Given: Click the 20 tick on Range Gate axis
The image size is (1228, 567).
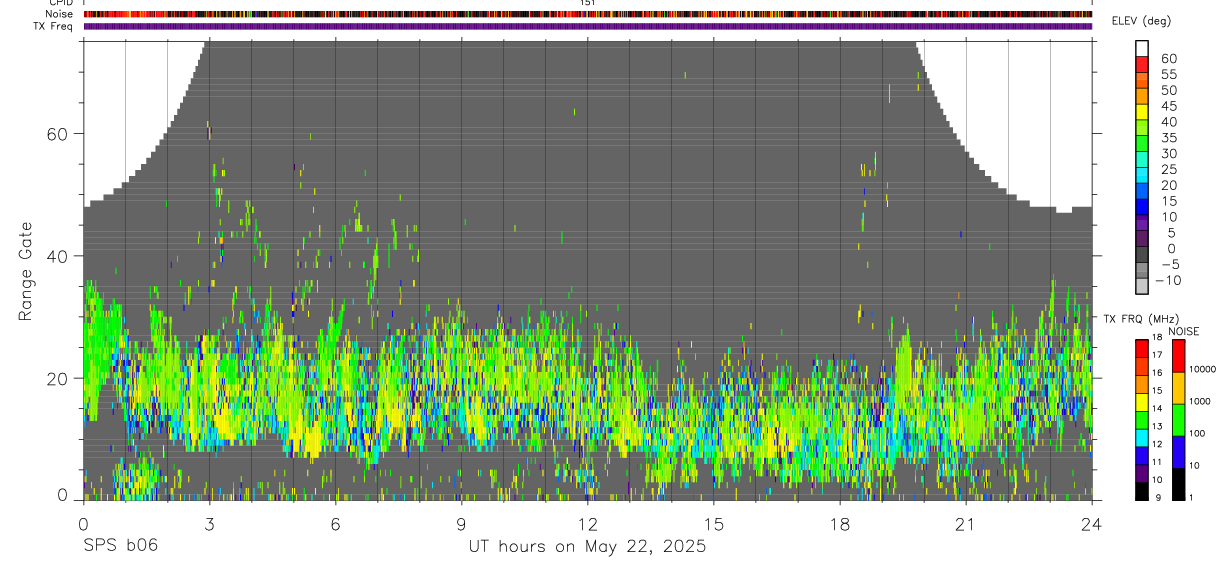Looking at the screenshot, I should 57,378.
